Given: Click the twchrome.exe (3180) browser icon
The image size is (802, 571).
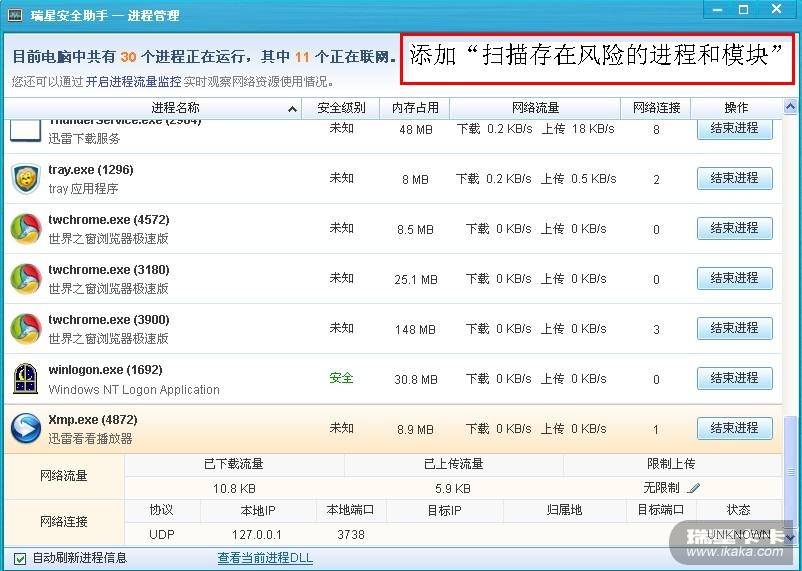Looking at the screenshot, I should [26, 279].
